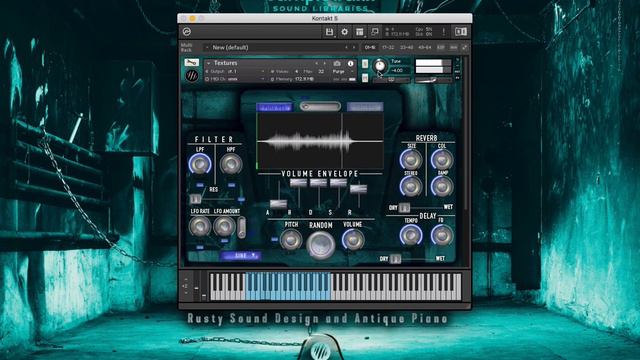Screen dimensions: 640x360
Task: Click the reverb SIZE knob
Action: pyautogui.click(x=411, y=159)
